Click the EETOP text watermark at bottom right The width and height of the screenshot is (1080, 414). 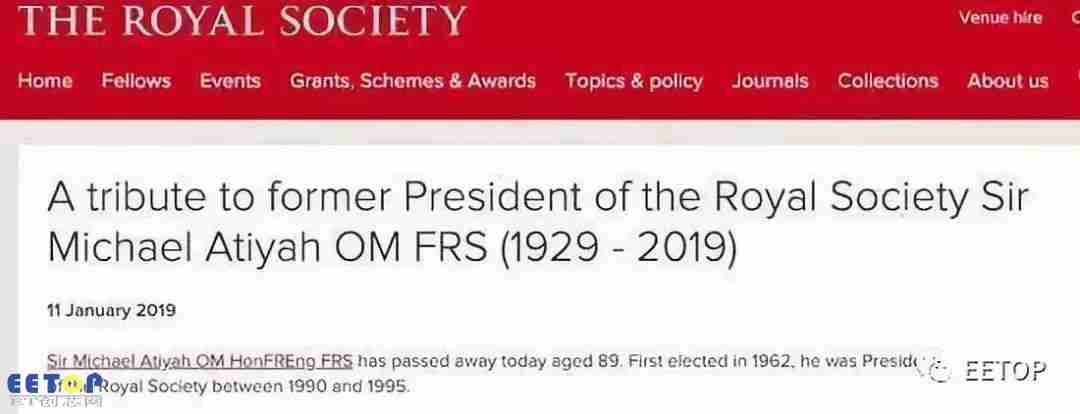[1006, 371]
